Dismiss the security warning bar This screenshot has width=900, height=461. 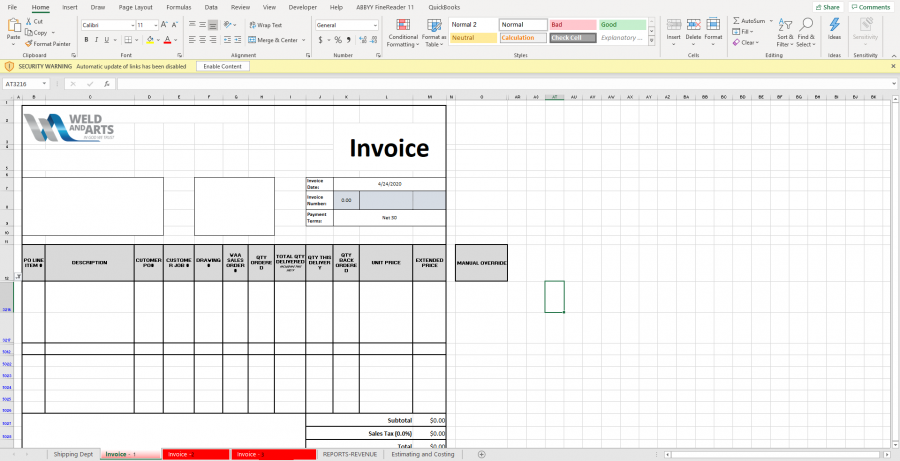[894, 67]
